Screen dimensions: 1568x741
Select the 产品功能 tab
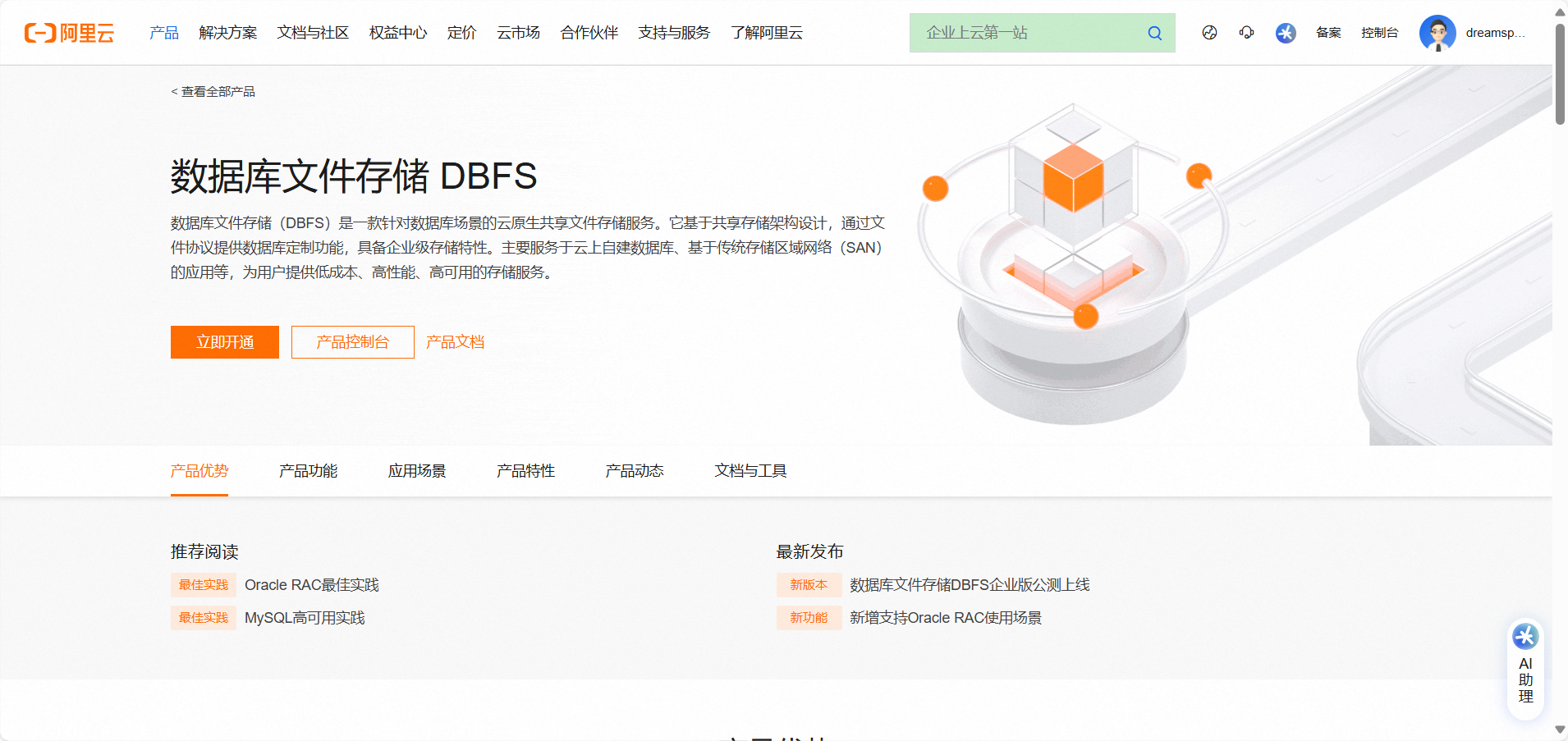pyautogui.click(x=308, y=471)
